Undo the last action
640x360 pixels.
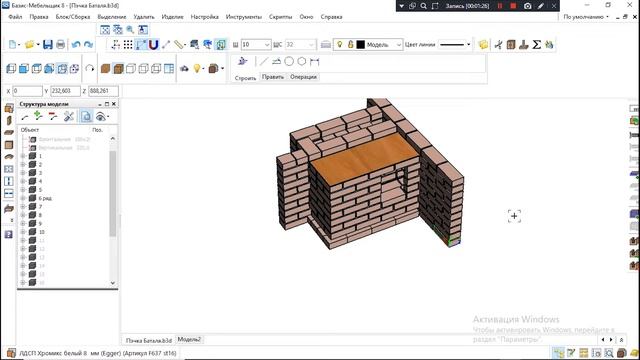[x=76, y=44]
